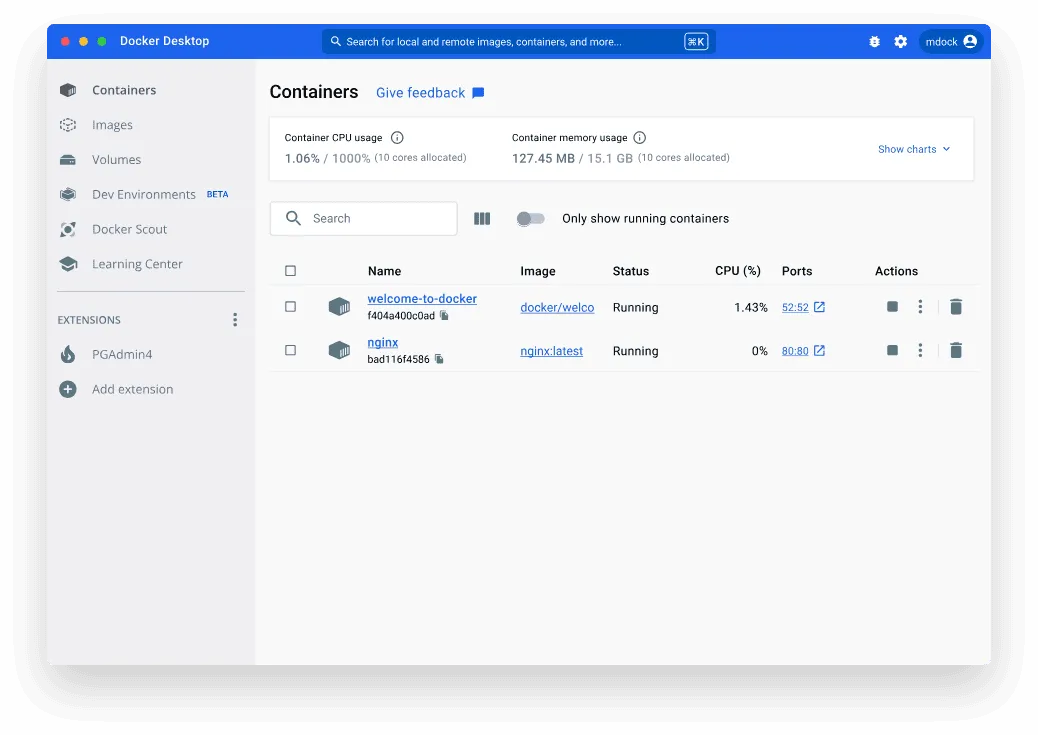Open Docker Desktop settings gear
Image resolution: width=1038 pixels, height=735 pixels.
(899, 41)
